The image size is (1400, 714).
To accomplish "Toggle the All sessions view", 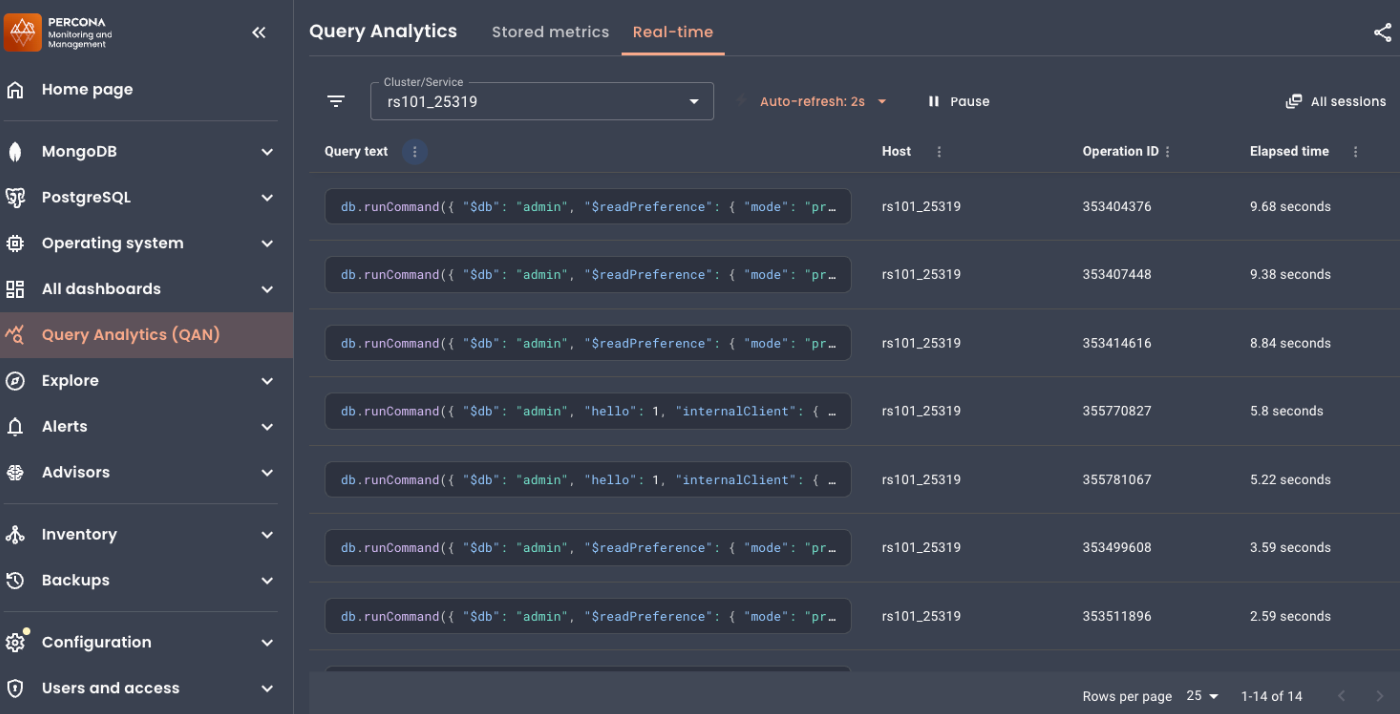I will (x=1335, y=101).
